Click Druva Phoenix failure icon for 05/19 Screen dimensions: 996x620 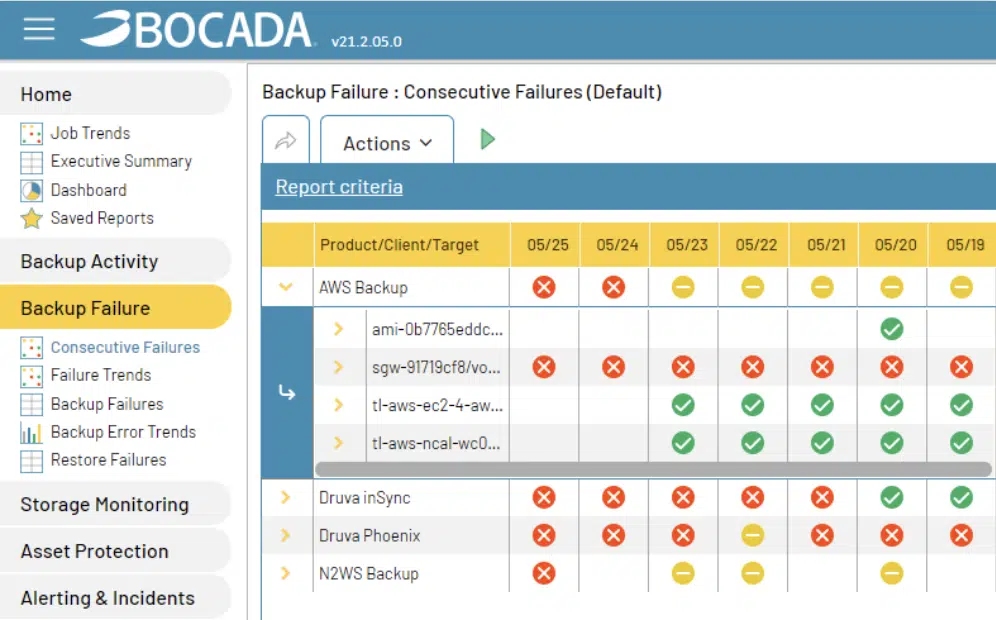click(961, 536)
